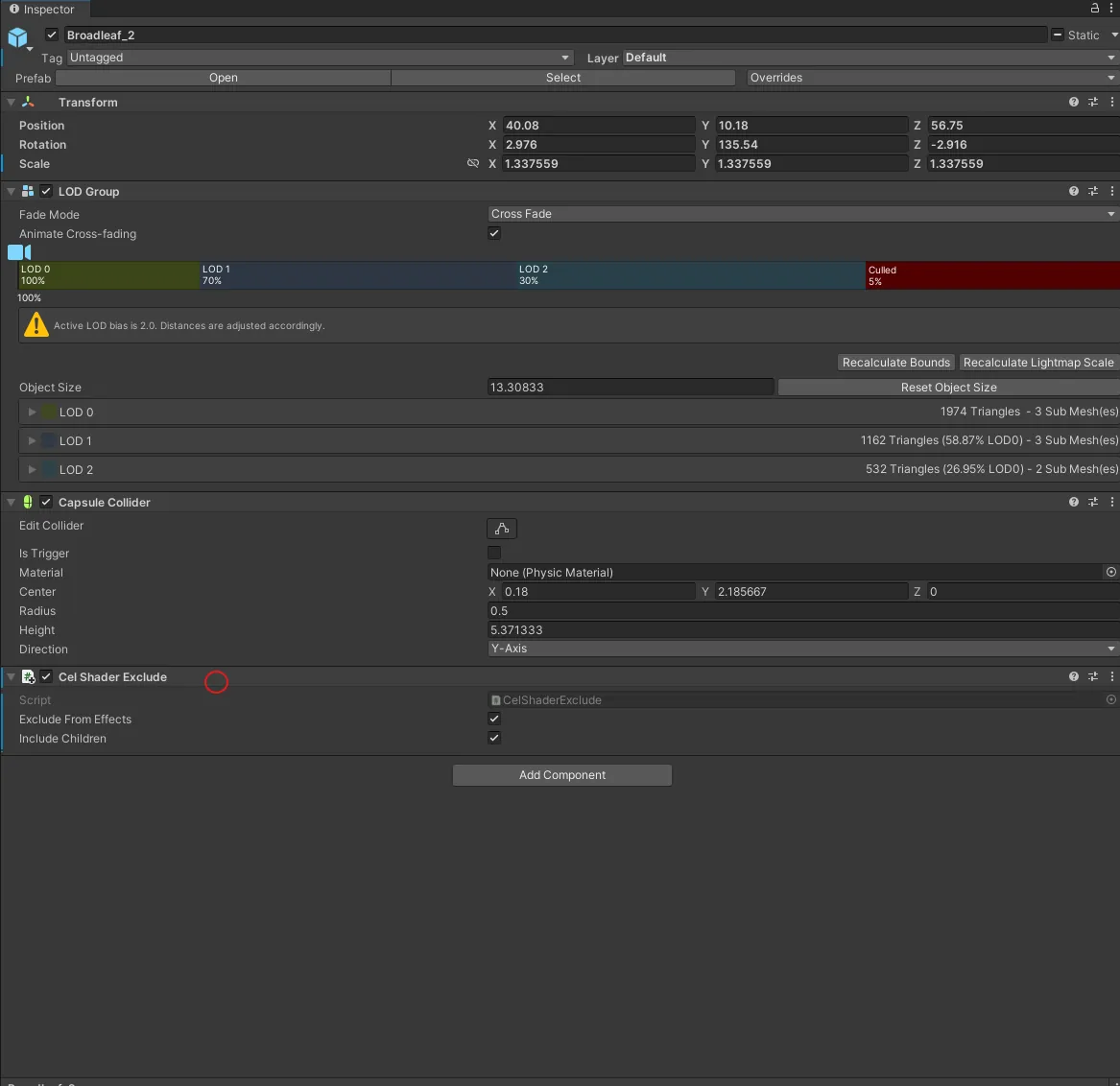Viewport: 1120px width, 1086px height.
Task: Toggle constrained proportions link for Scale
Action: pos(473,163)
